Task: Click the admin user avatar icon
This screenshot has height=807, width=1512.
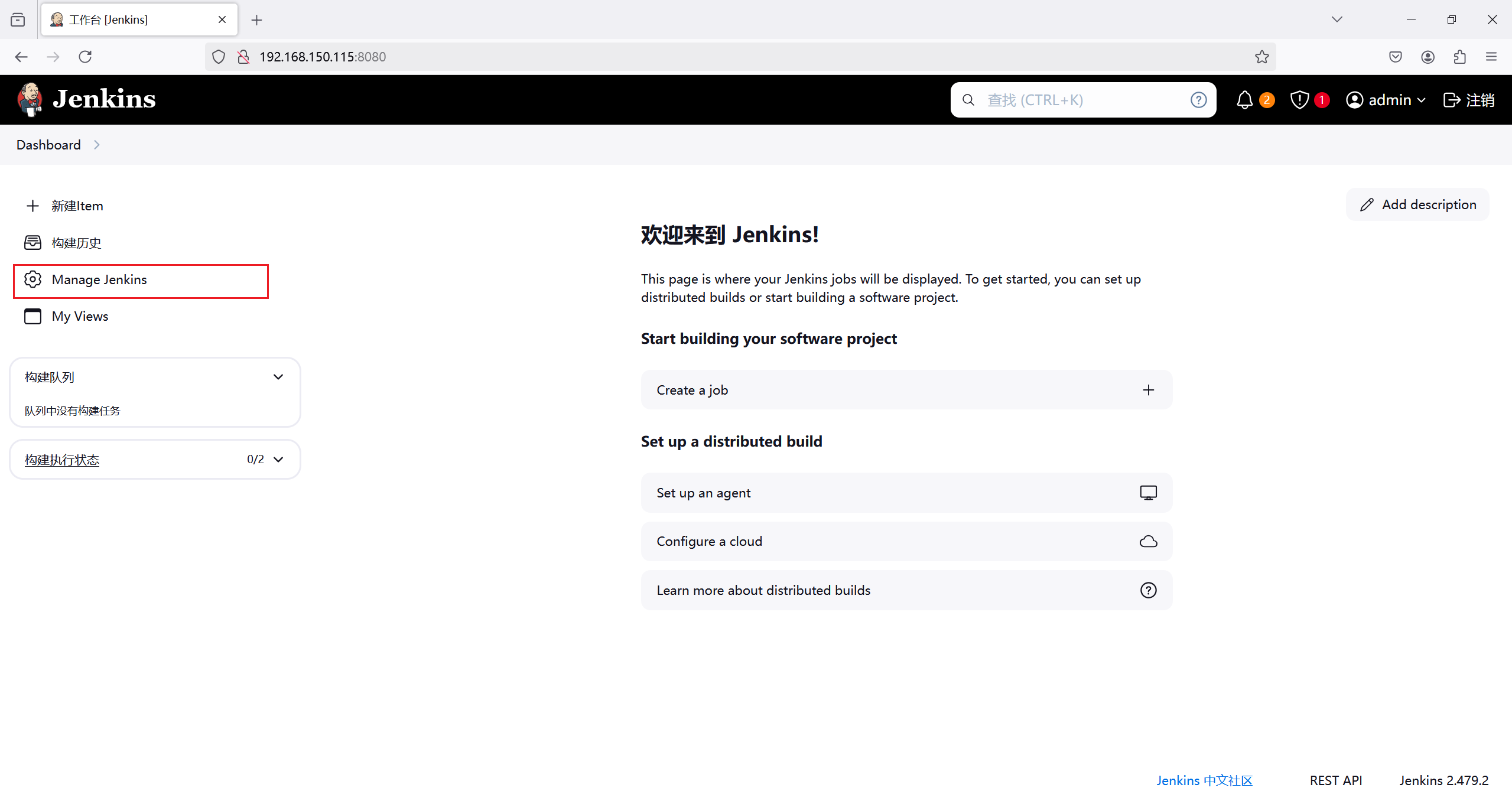Action: click(x=1354, y=100)
